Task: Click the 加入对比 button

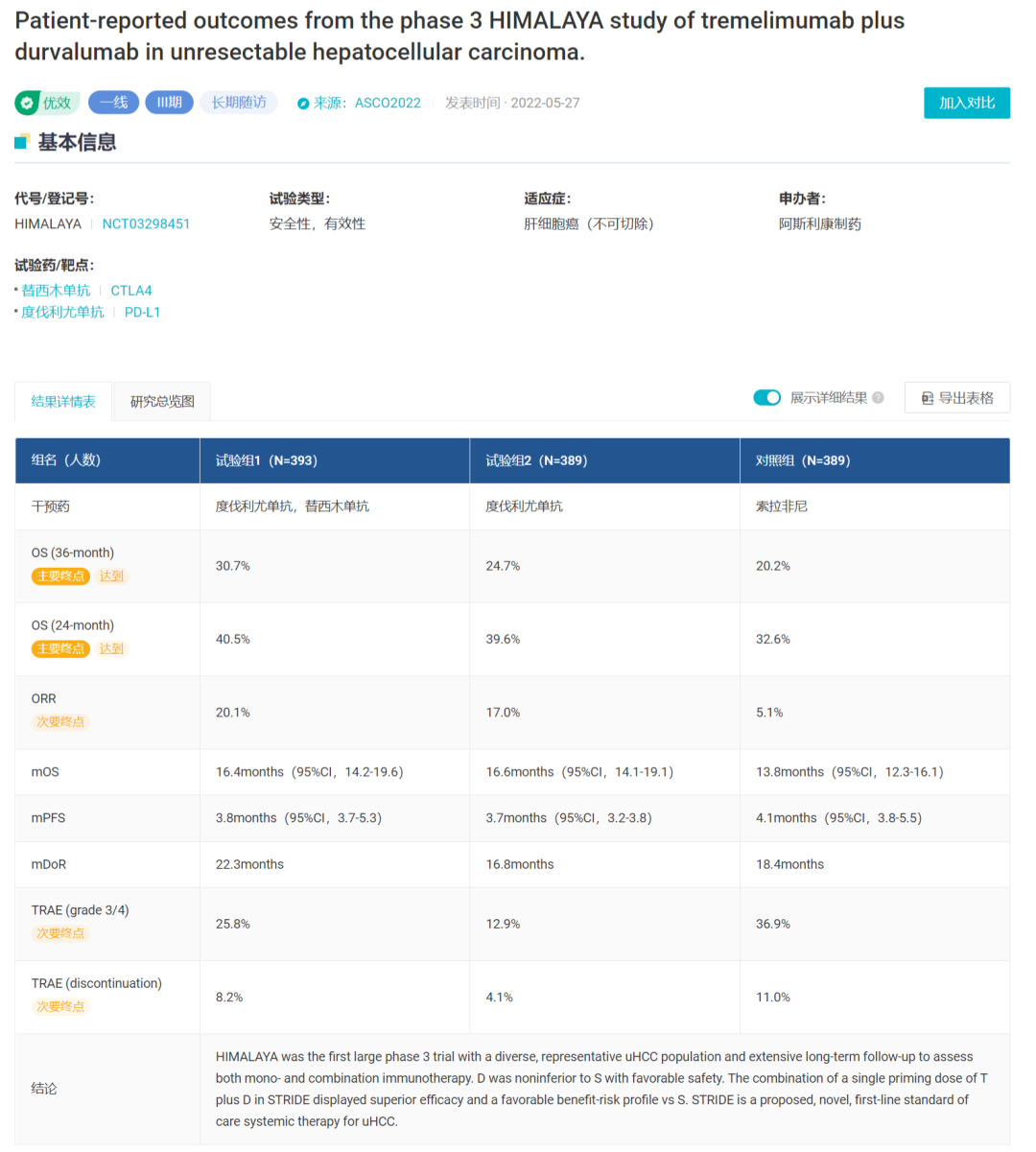Action: click(966, 103)
